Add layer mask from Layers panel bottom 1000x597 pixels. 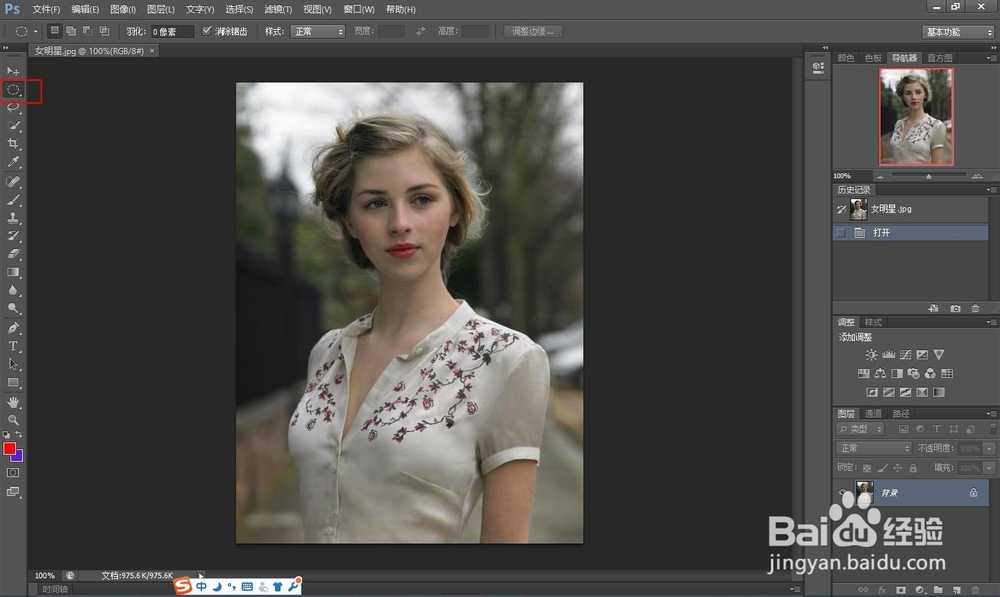pyautogui.click(x=901, y=590)
